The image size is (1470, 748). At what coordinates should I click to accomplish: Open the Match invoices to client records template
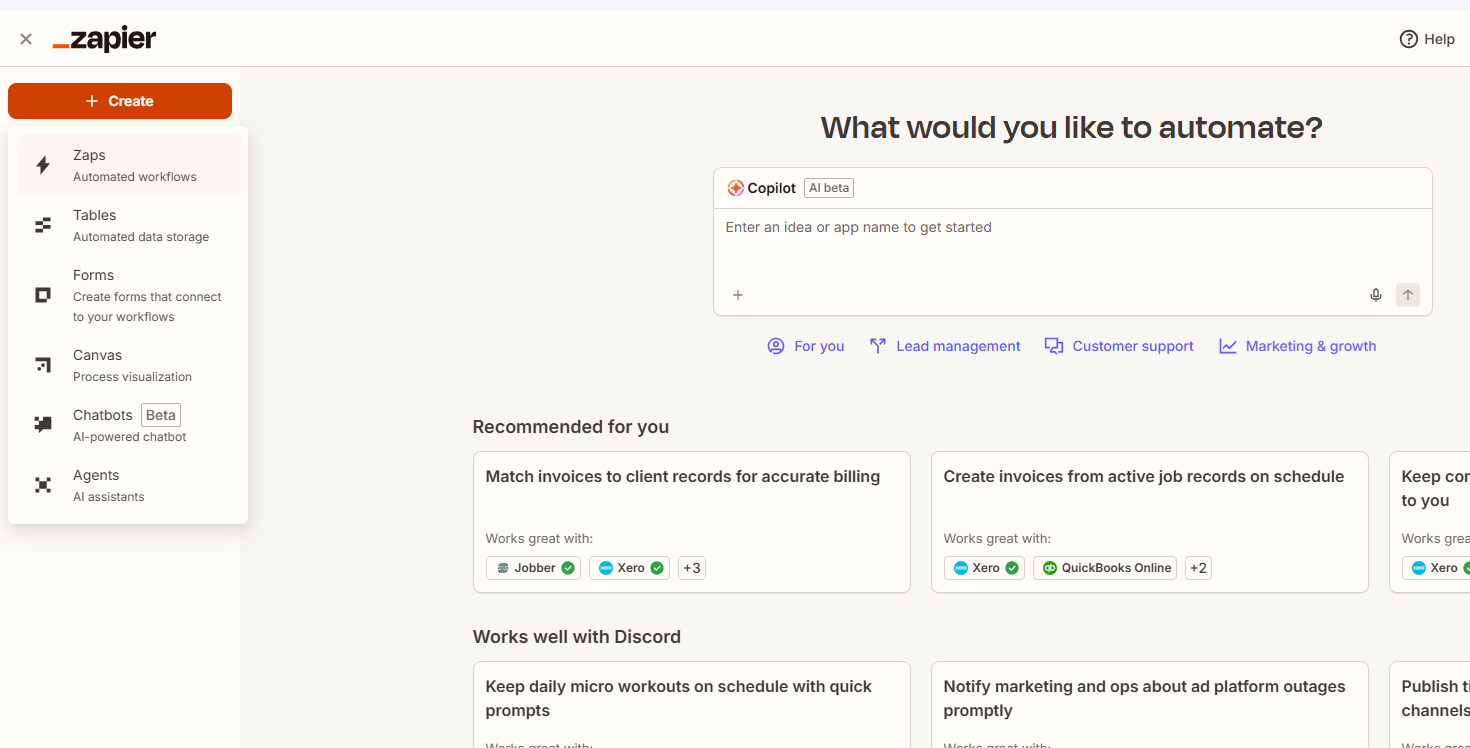coord(683,477)
